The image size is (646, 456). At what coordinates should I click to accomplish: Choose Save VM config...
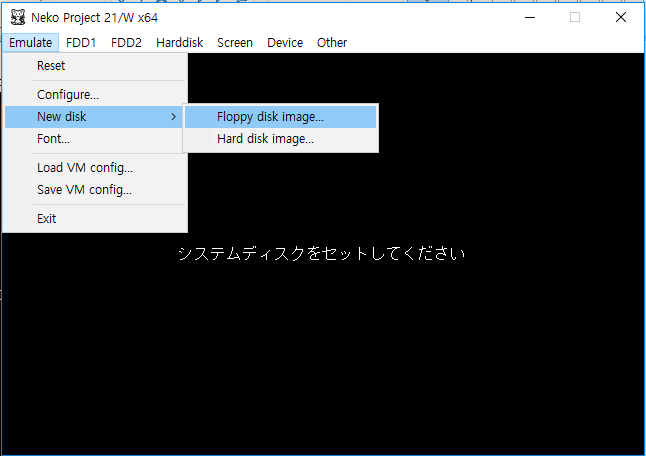pos(94,189)
